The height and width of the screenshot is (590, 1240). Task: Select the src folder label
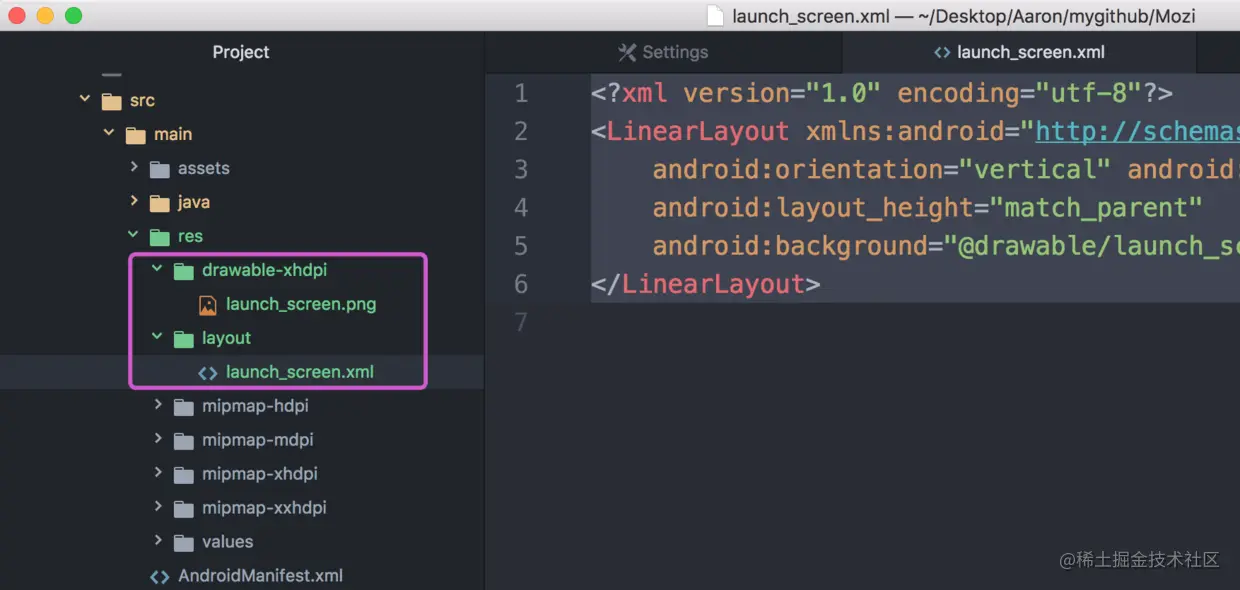pyautogui.click(x=142, y=100)
